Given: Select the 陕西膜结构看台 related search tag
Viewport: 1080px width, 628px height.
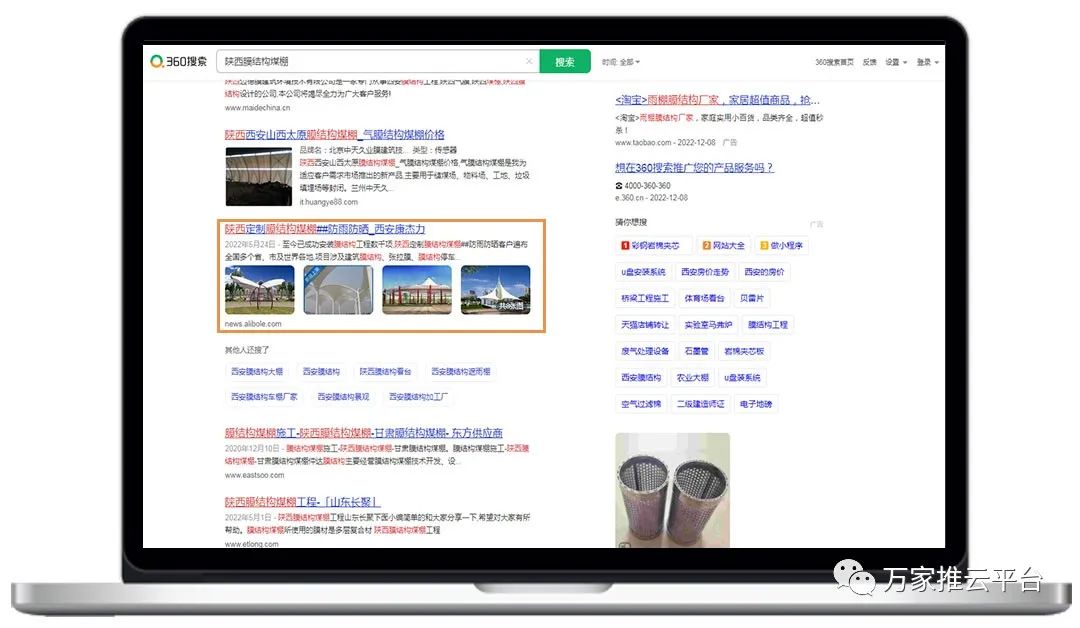Looking at the screenshot, I should pos(385,371).
